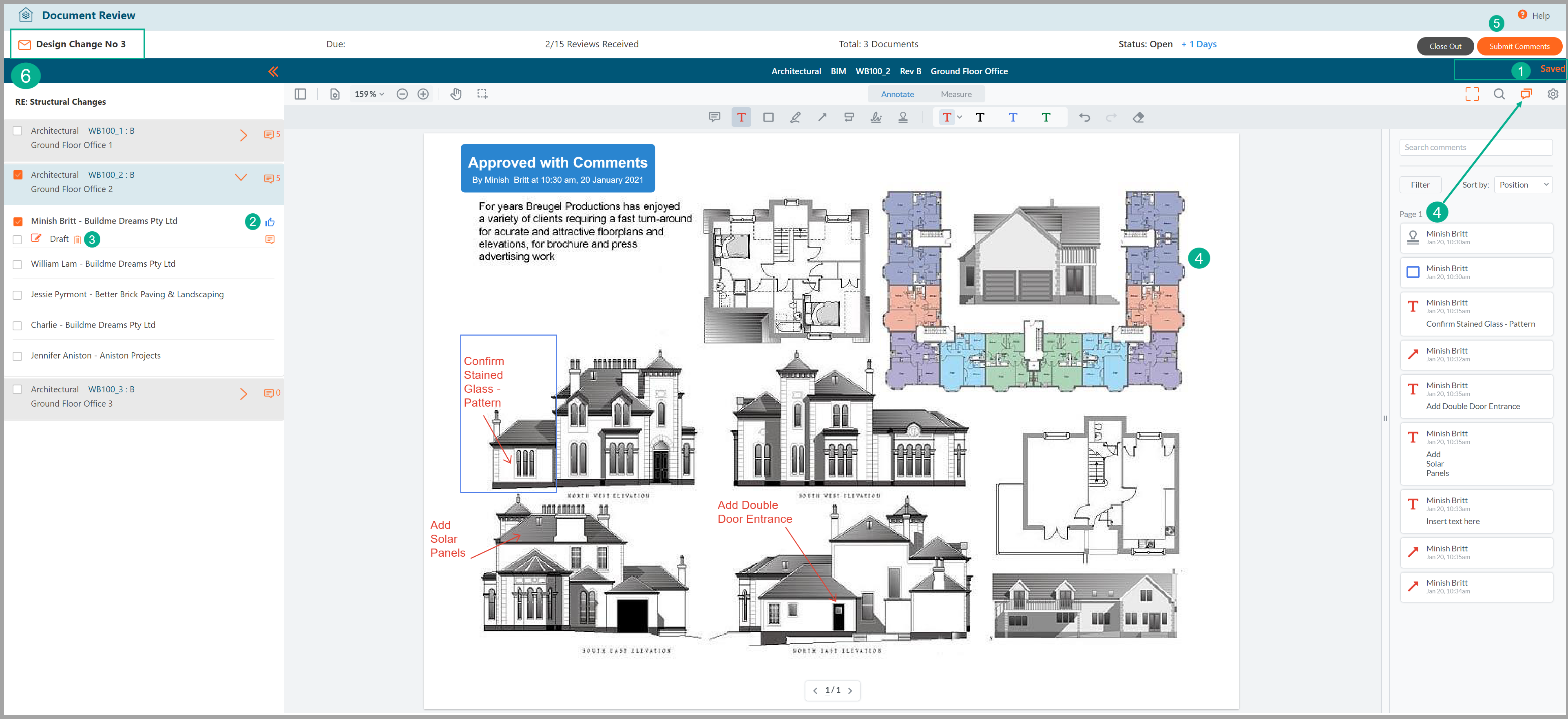Select the callout tool
The image size is (1568, 719).
(x=849, y=117)
